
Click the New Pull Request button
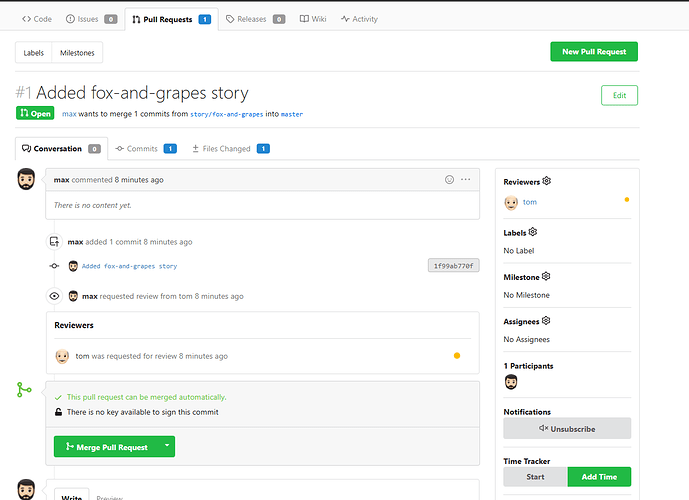[593, 52]
